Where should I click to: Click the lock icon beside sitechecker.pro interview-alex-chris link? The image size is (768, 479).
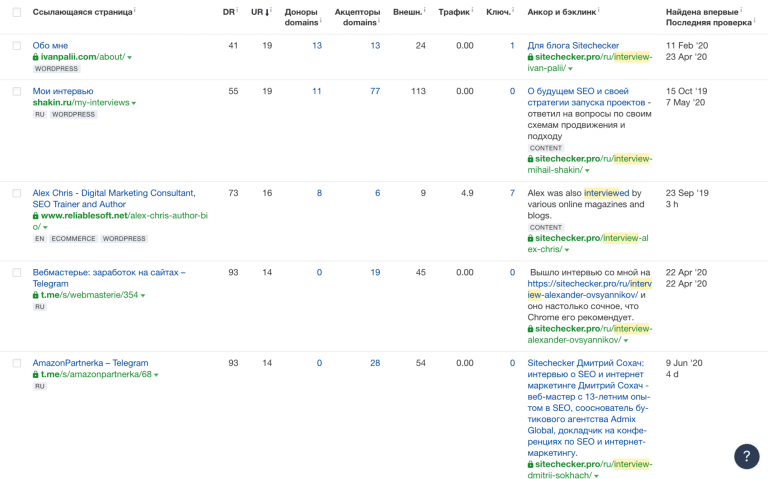tap(530, 239)
